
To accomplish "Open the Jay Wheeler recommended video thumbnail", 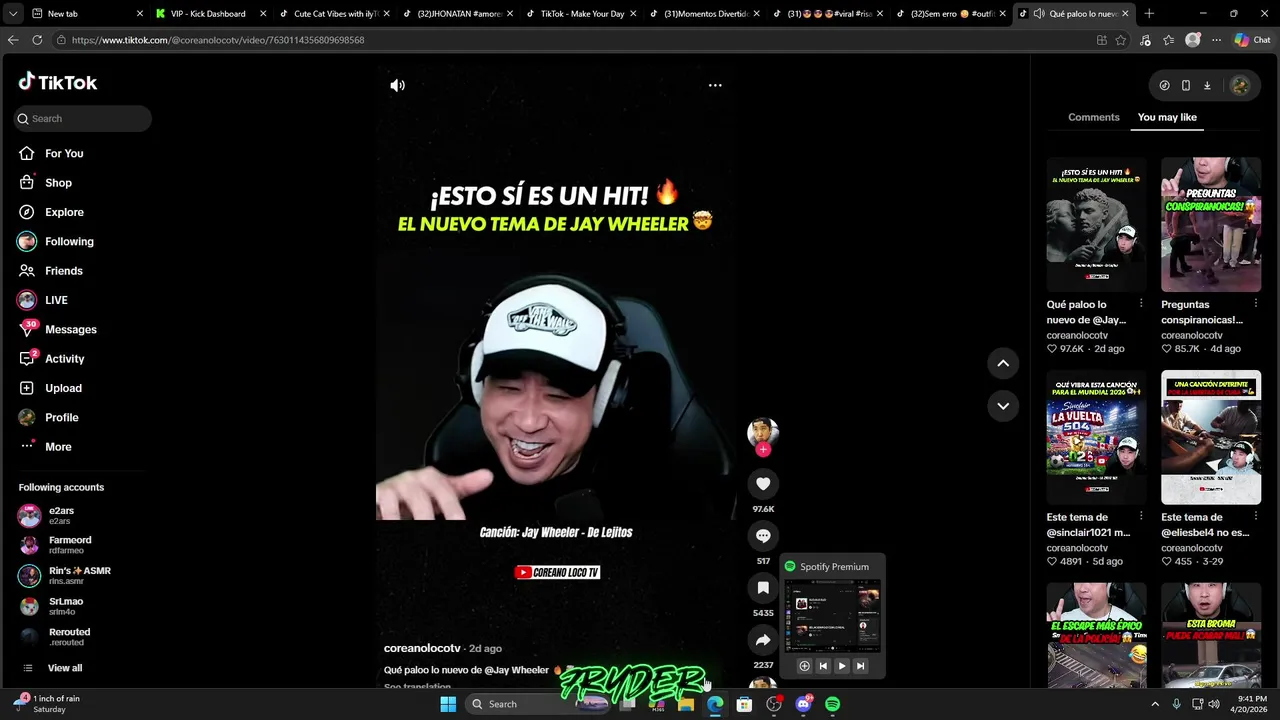I will tap(1097, 224).
